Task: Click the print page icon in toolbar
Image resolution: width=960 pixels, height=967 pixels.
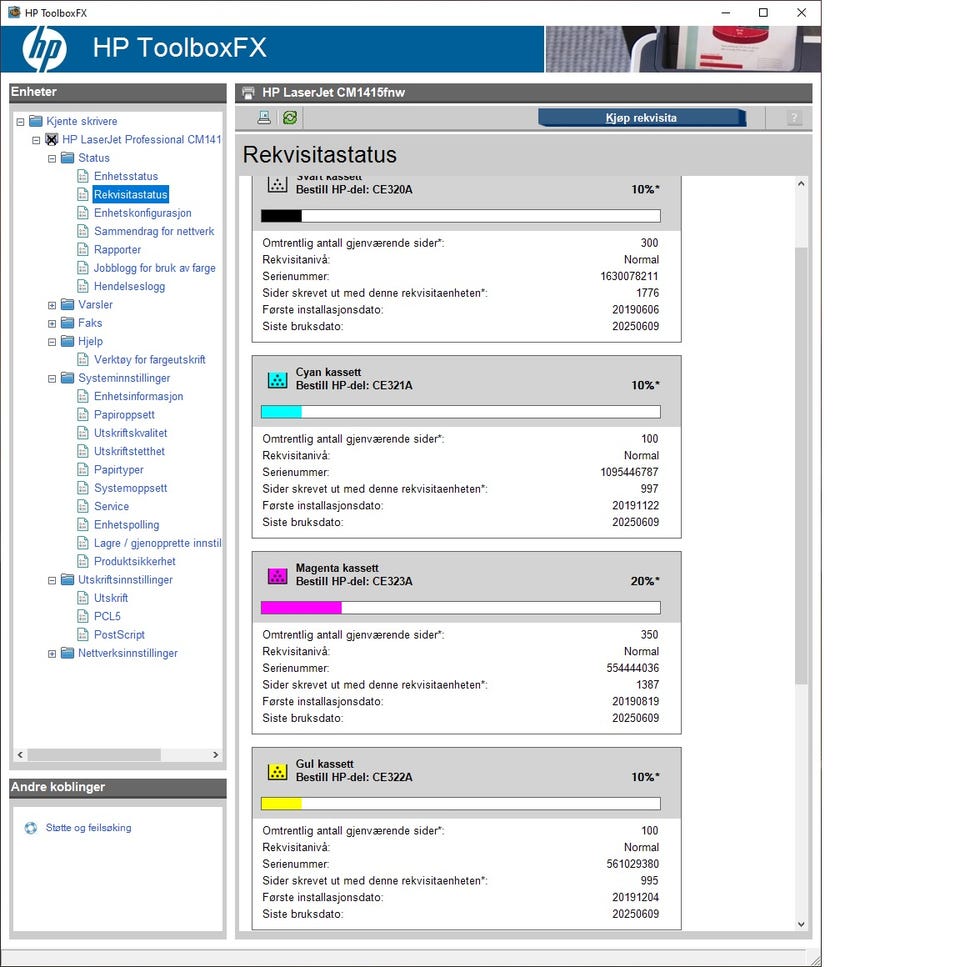Action: click(x=264, y=117)
